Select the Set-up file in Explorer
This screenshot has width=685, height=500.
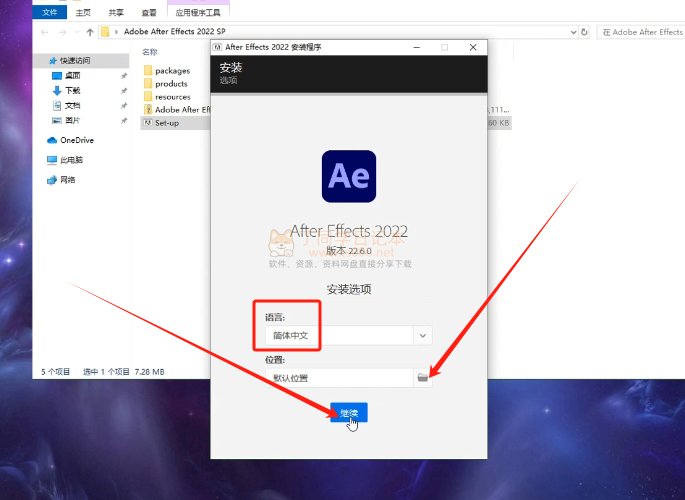point(167,123)
